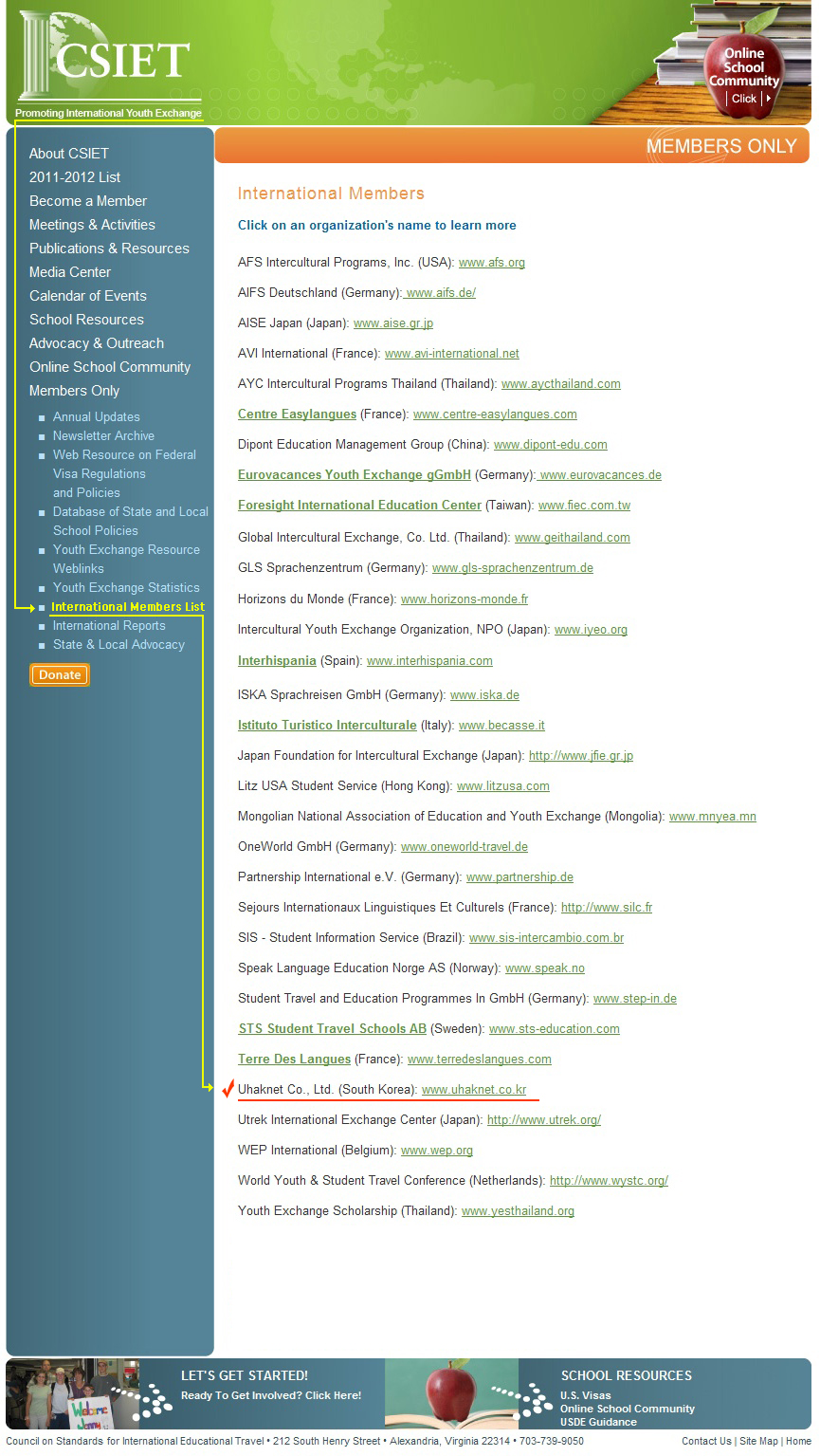Select Members Only in the sidebar menu
The height and width of the screenshot is (1456, 820).
tap(74, 391)
